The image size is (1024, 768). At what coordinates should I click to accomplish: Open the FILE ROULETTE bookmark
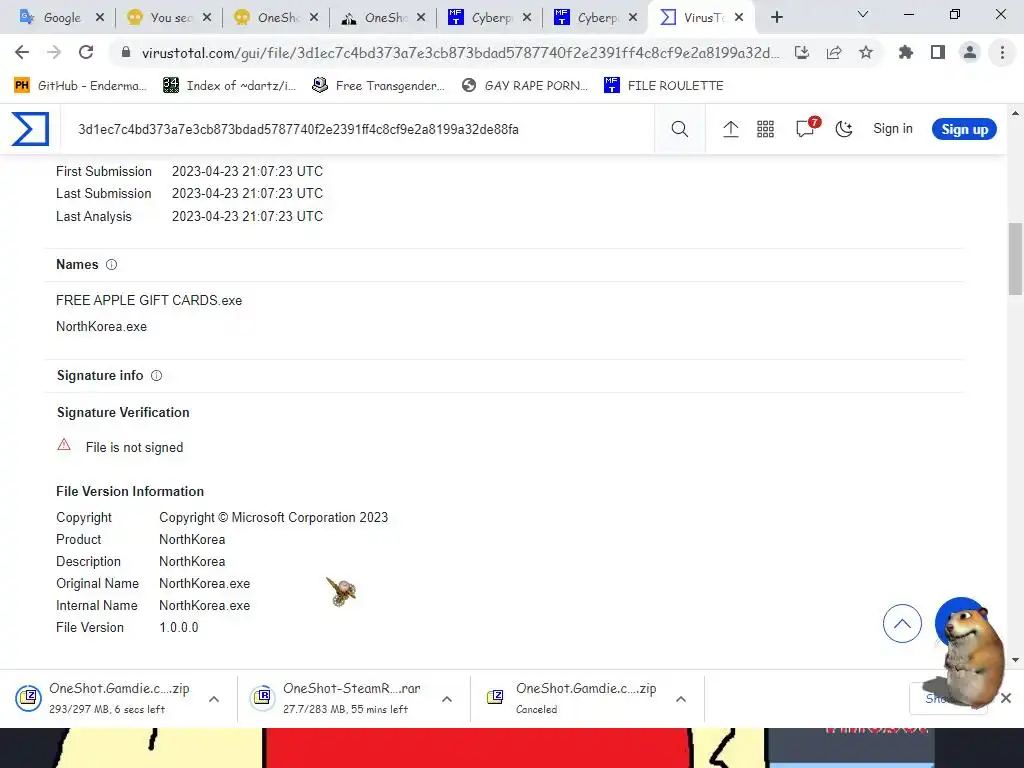[x=664, y=86]
